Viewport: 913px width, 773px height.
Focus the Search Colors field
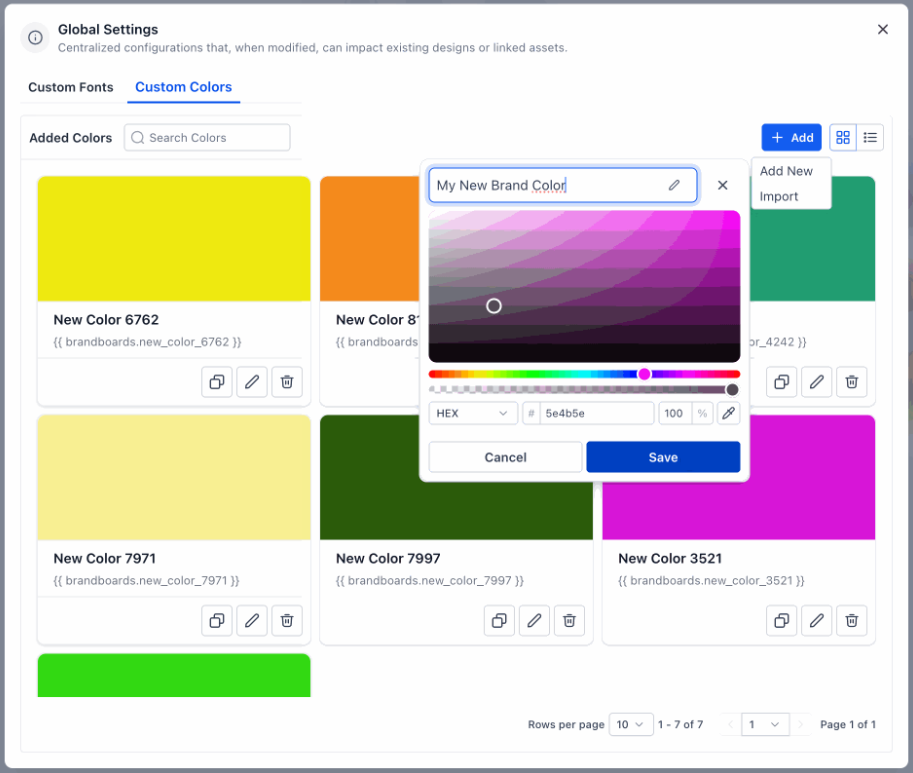click(x=208, y=138)
